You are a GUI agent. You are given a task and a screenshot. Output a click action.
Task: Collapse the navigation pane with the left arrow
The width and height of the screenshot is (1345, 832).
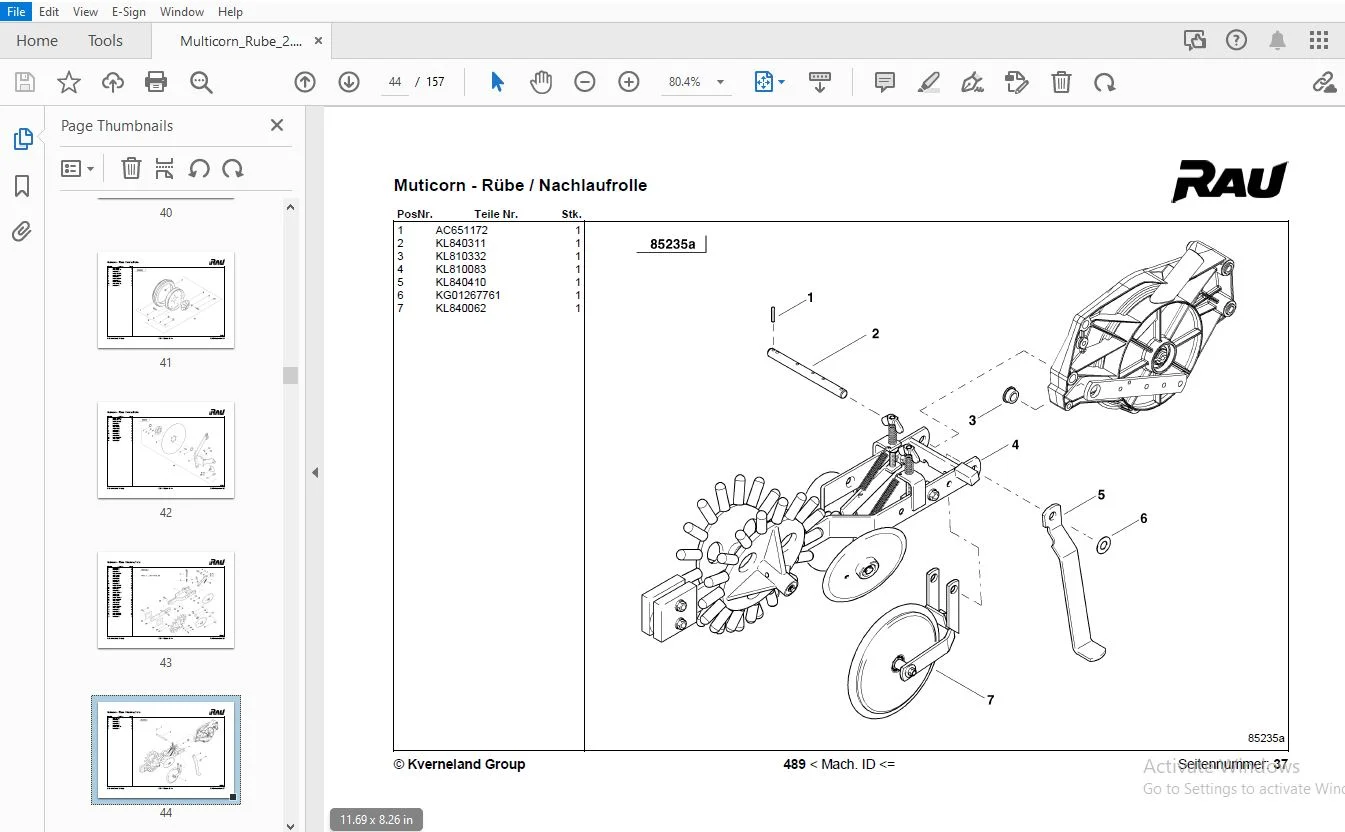(x=315, y=472)
